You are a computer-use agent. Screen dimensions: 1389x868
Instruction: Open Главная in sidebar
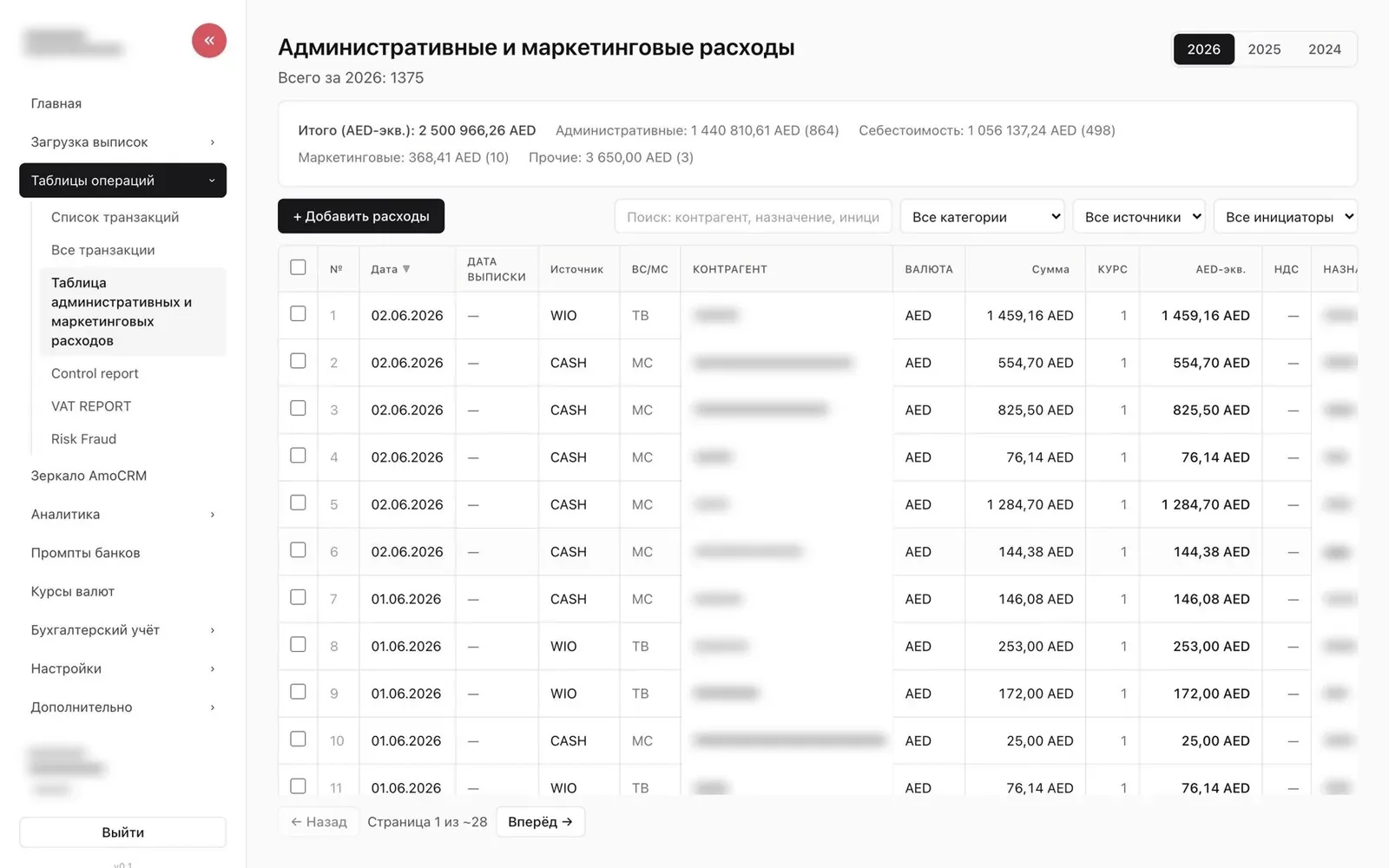pos(122,103)
